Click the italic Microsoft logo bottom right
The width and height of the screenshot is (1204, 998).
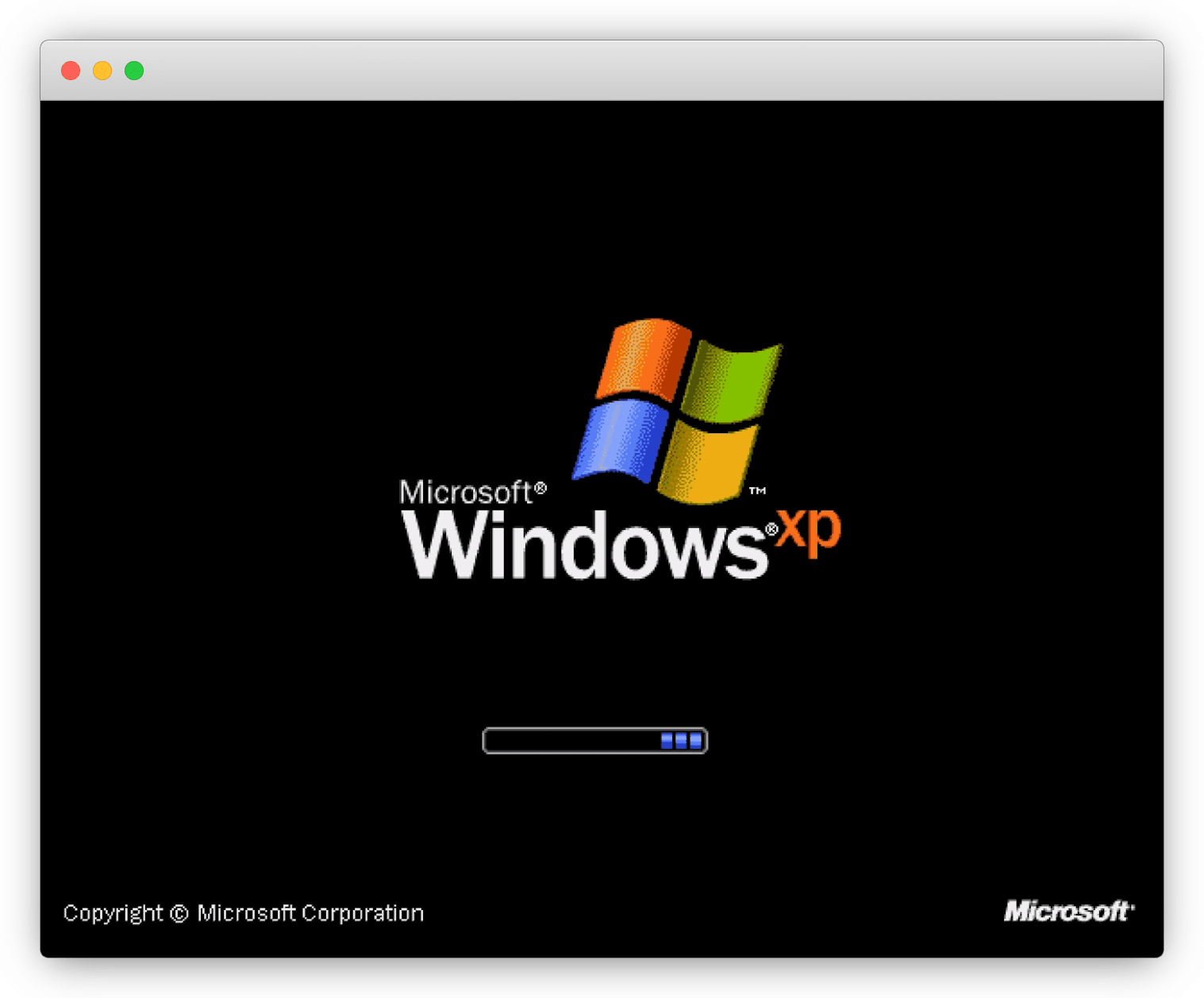[1067, 912]
